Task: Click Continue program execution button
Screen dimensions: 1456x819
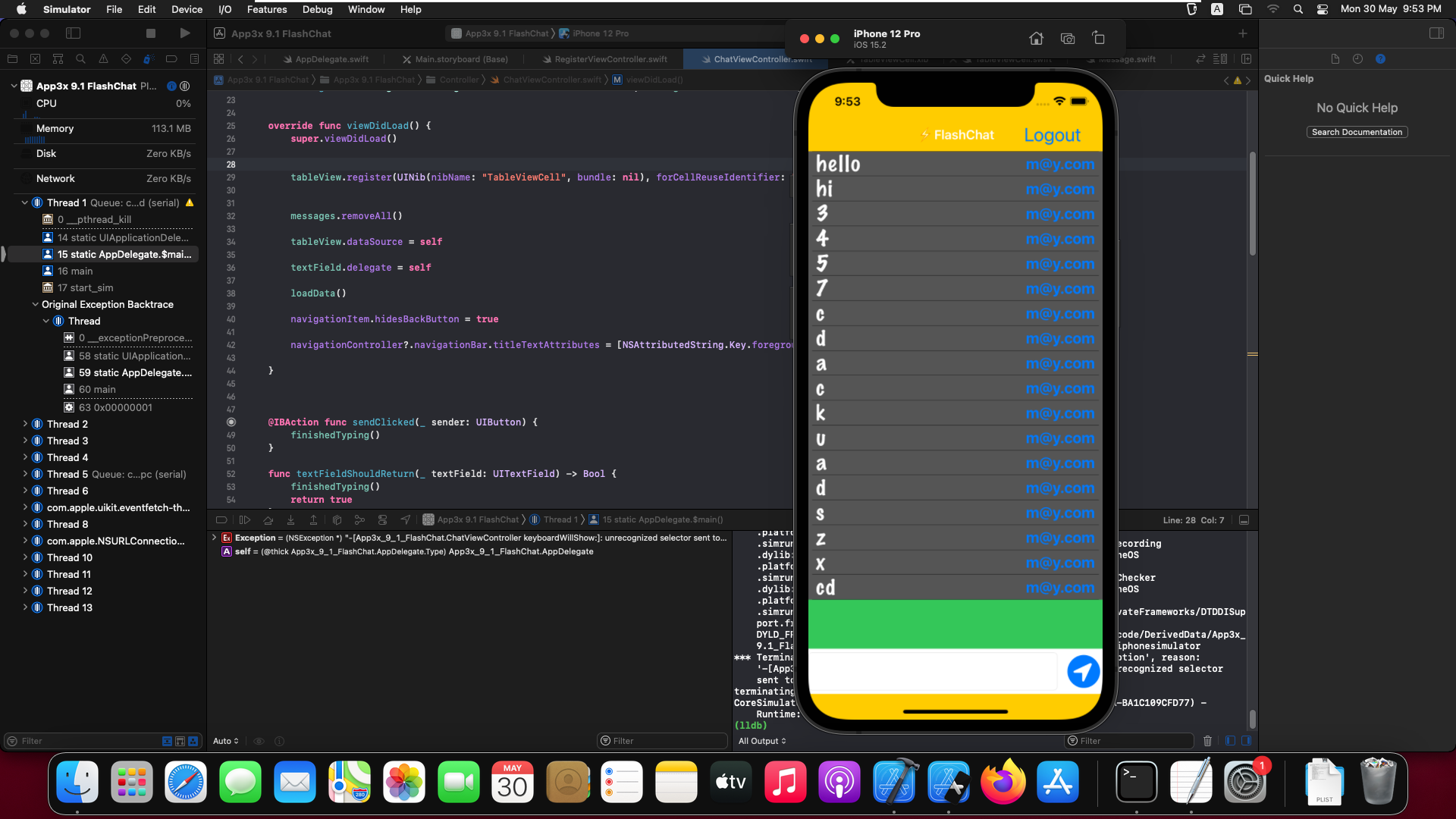Action: (244, 520)
